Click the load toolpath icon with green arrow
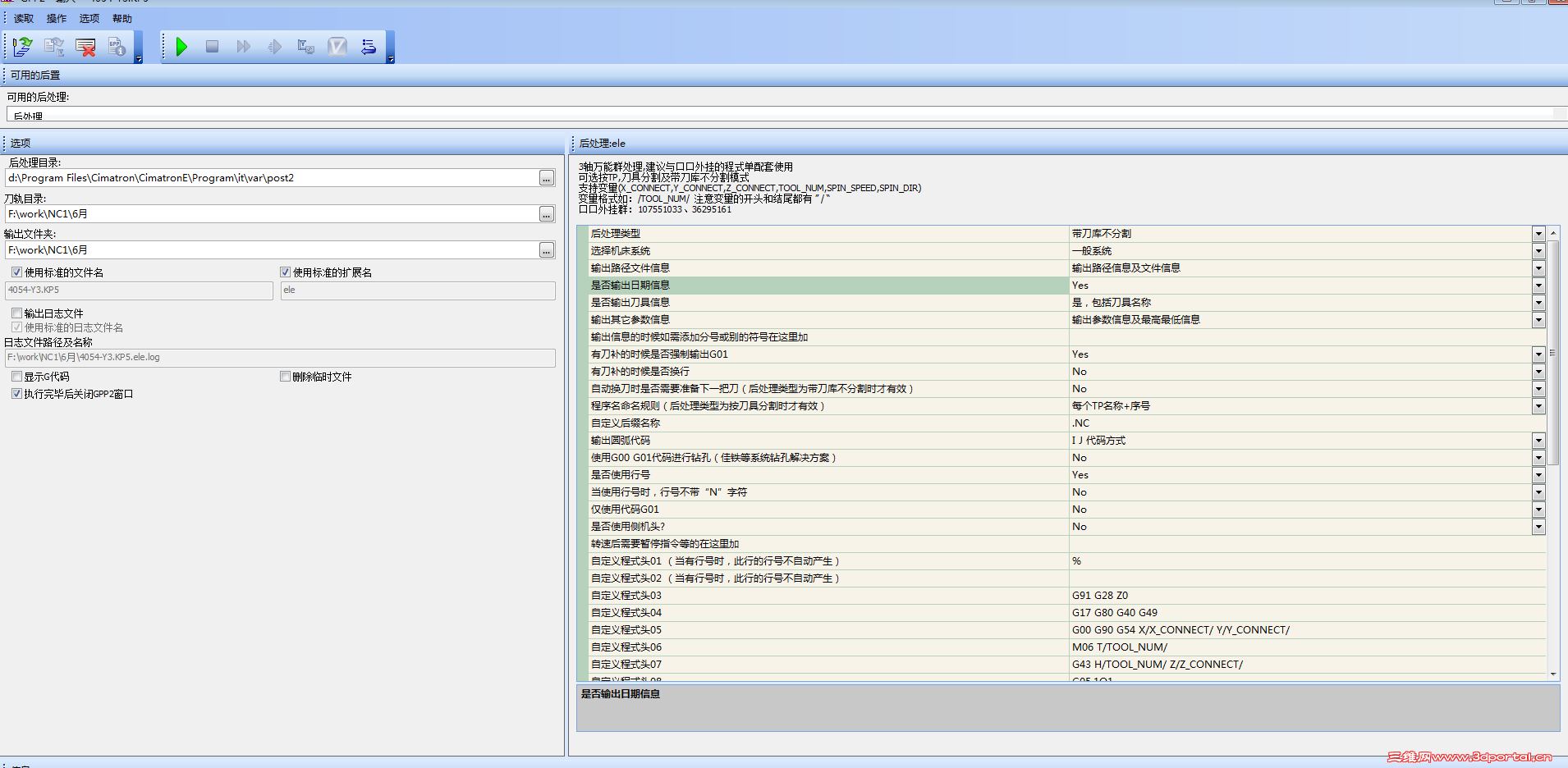 pos(22,47)
